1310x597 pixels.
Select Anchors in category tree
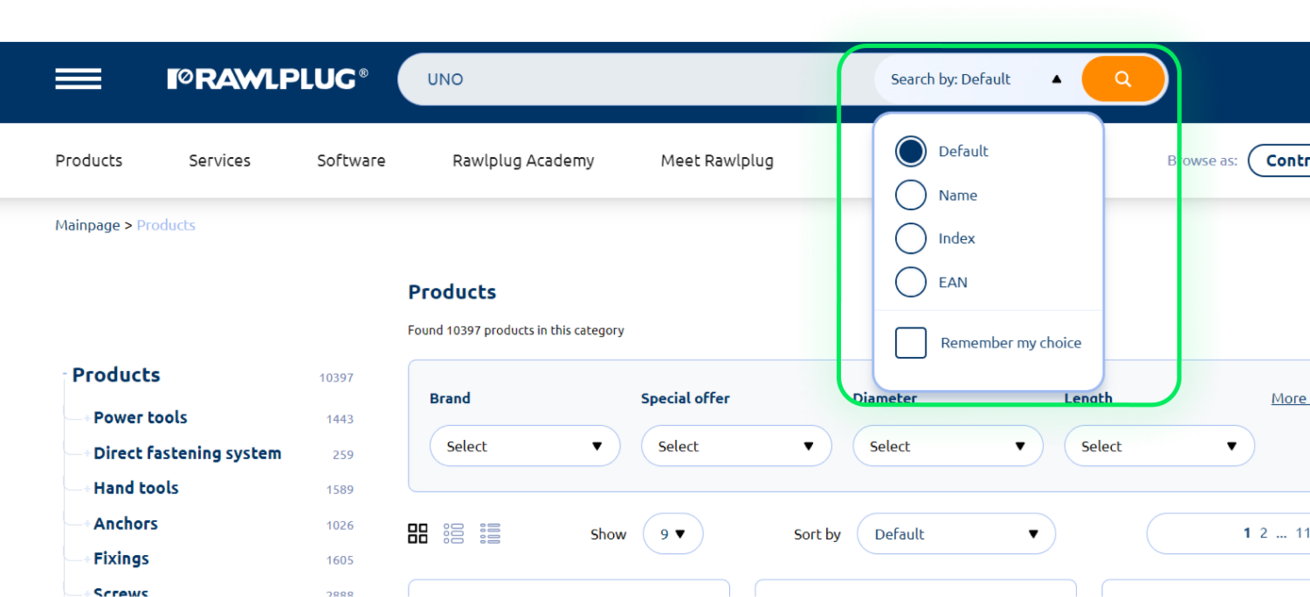(x=125, y=523)
